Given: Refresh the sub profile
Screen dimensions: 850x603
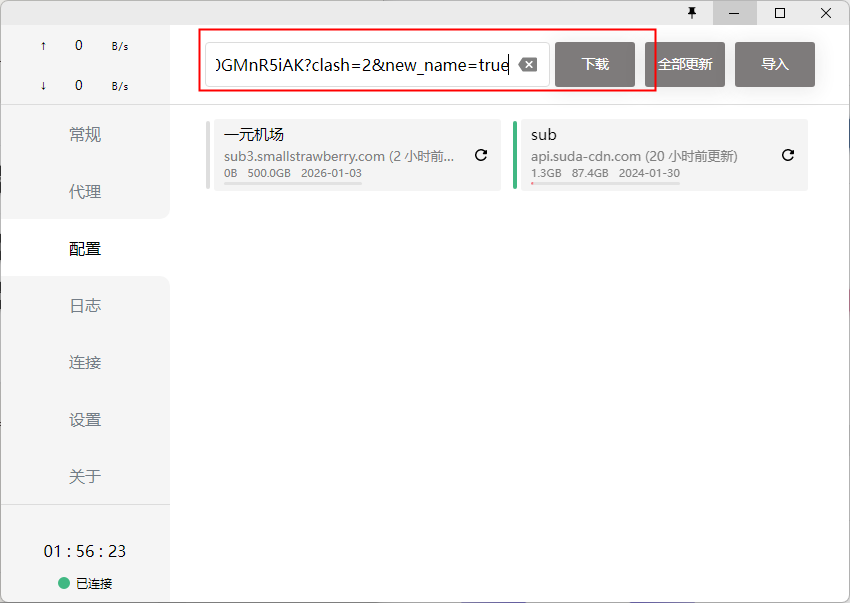Looking at the screenshot, I should 788,155.
